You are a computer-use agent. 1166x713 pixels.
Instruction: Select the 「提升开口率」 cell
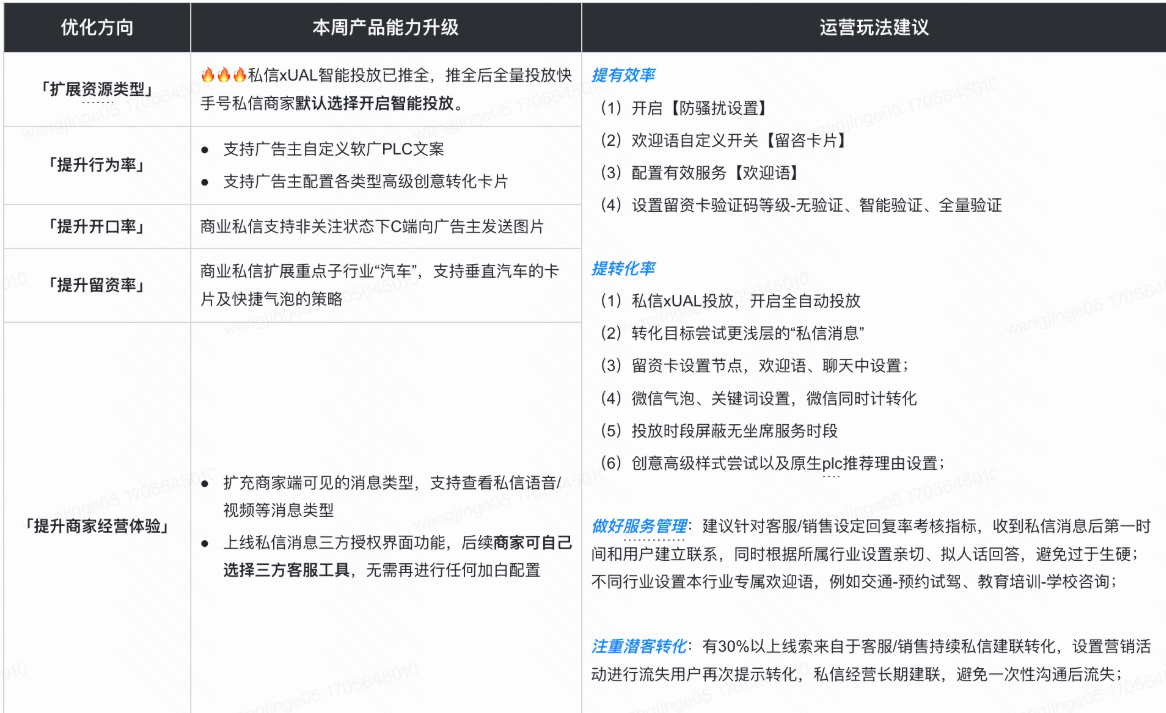pos(97,226)
